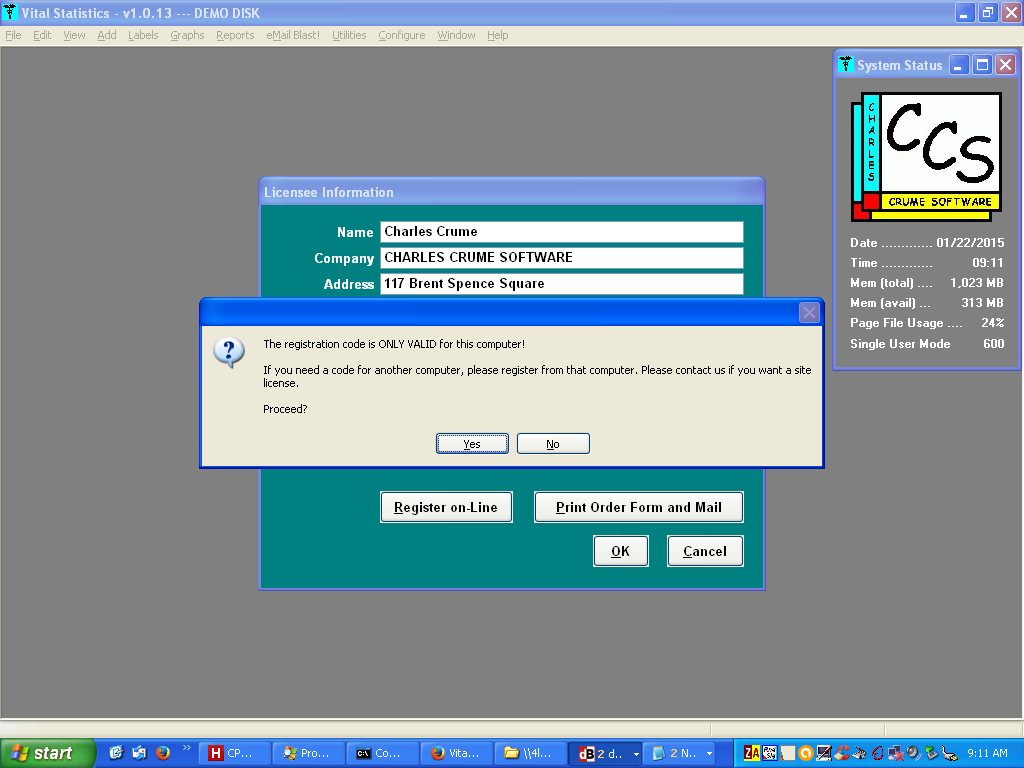Screen dimensions: 1024x768
Task: Open the View menu
Action: [74, 35]
